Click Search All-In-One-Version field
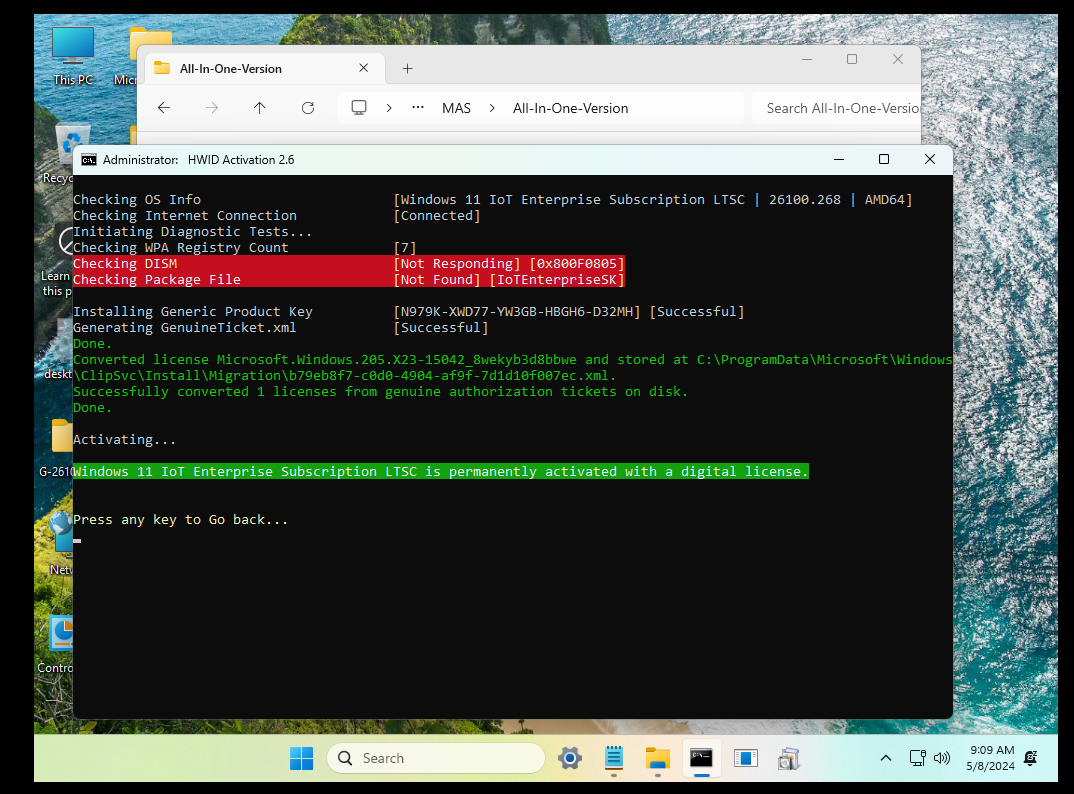Viewport: 1074px width, 794px height. tap(836, 108)
